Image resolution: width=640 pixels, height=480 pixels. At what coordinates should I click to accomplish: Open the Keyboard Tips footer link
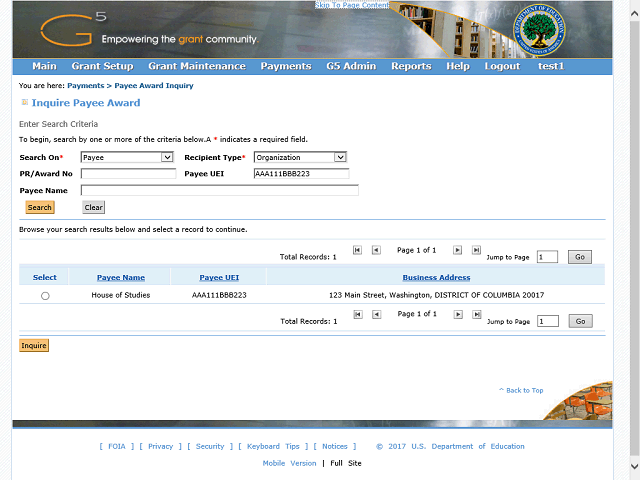tap(273, 446)
